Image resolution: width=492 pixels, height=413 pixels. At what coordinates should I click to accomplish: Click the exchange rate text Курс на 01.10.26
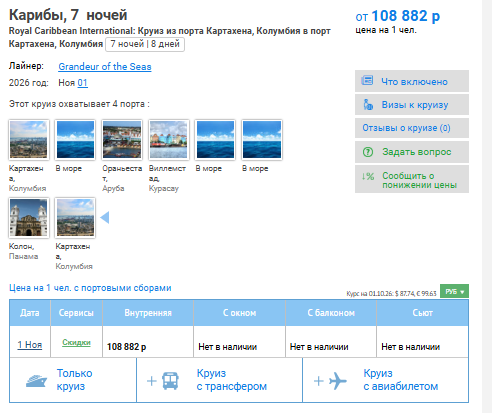click(x=391, y=294)
